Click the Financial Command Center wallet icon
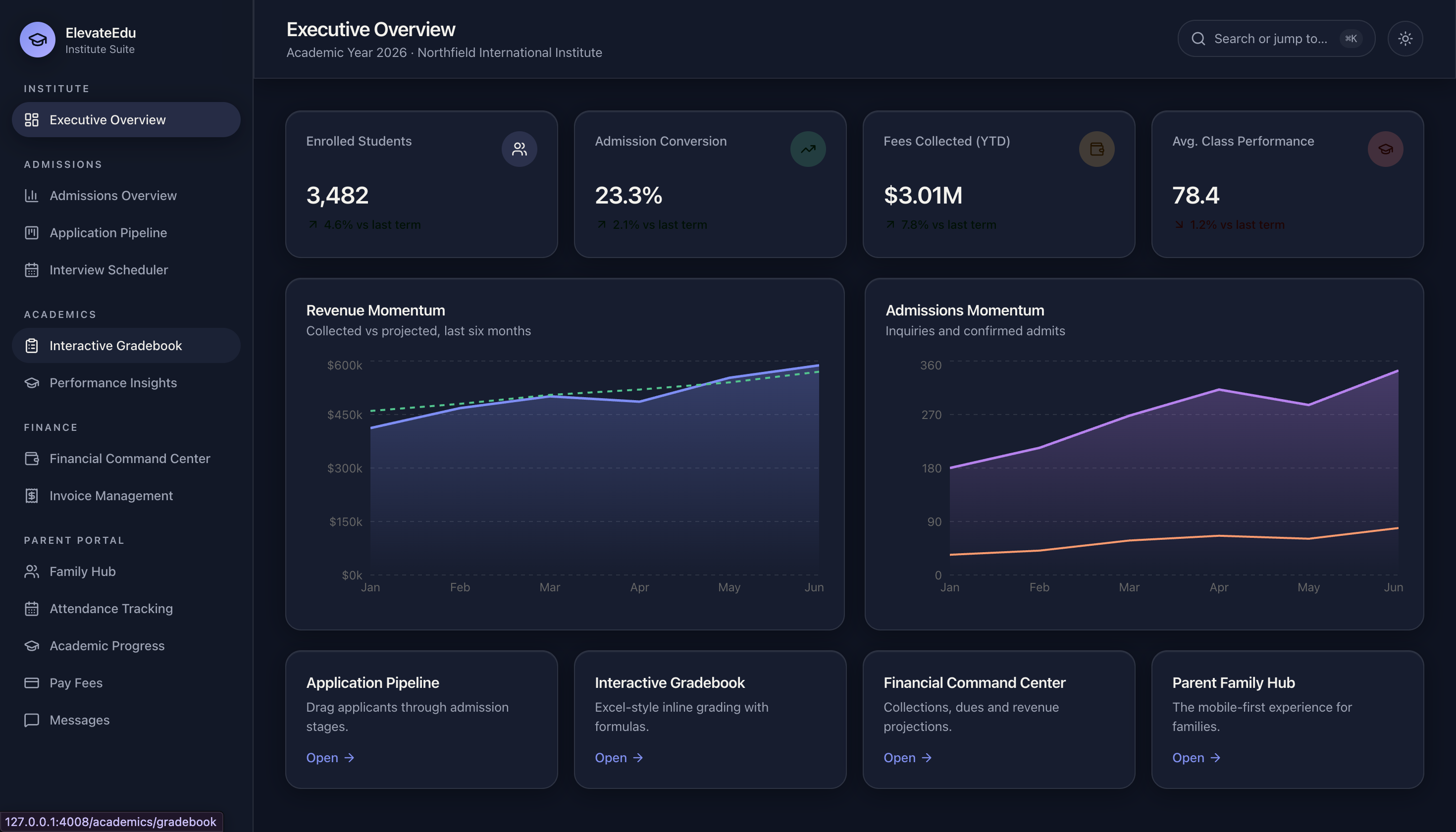The height and width of the screenshot is (832, 1456). [x=31, y=458]
